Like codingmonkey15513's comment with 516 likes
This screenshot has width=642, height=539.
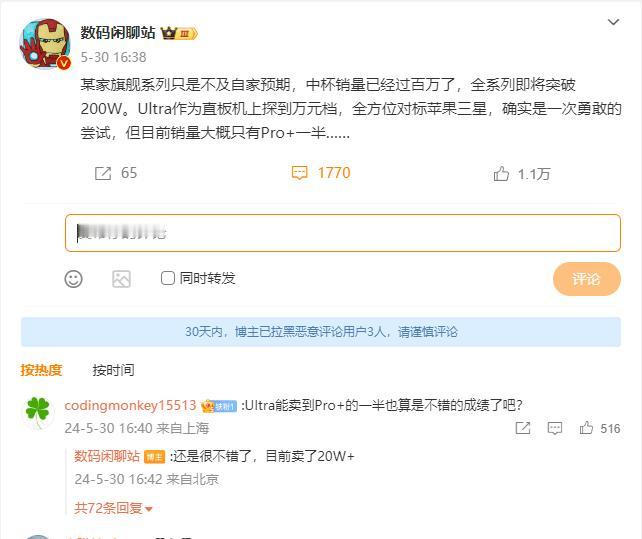(x=586, y=428)
